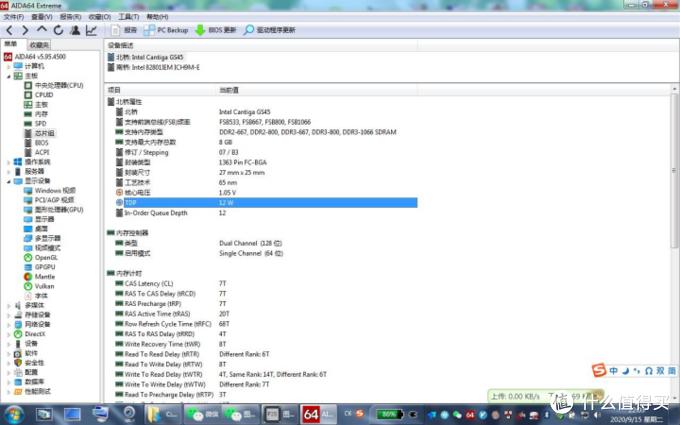The width and height of the screenshot is (680, 425).
Task: Click the battery 86% tray indicator
Action: tap(389, 414)
